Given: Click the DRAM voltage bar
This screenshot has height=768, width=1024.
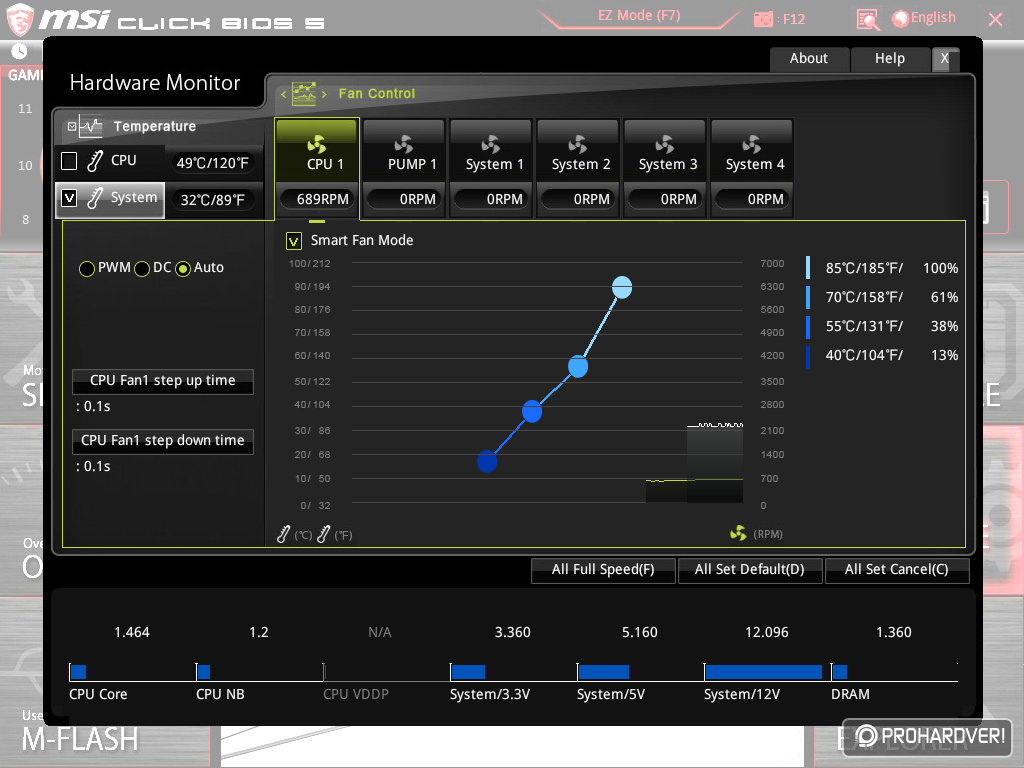Looking at the screenshot, I should [x=840, y=672].
